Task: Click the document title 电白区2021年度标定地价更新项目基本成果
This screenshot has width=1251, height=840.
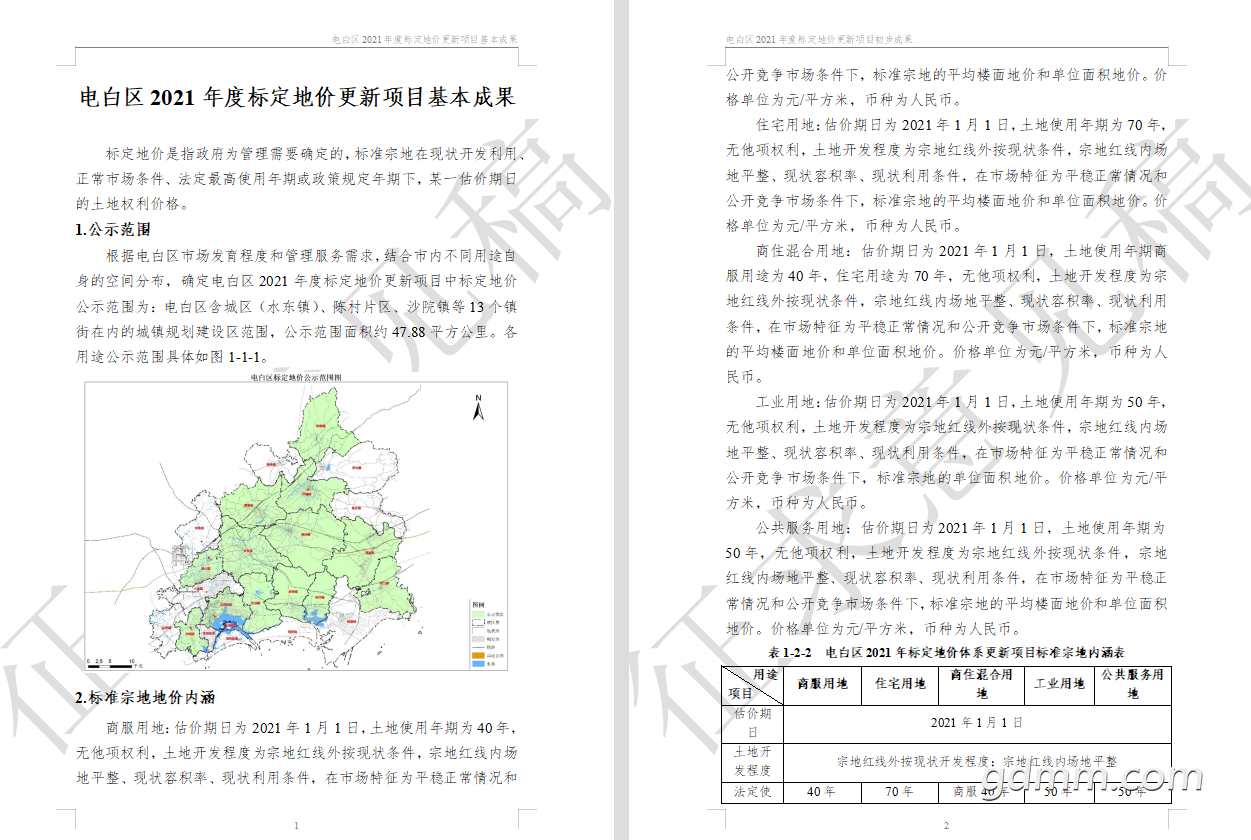Action: pos(297,97)
